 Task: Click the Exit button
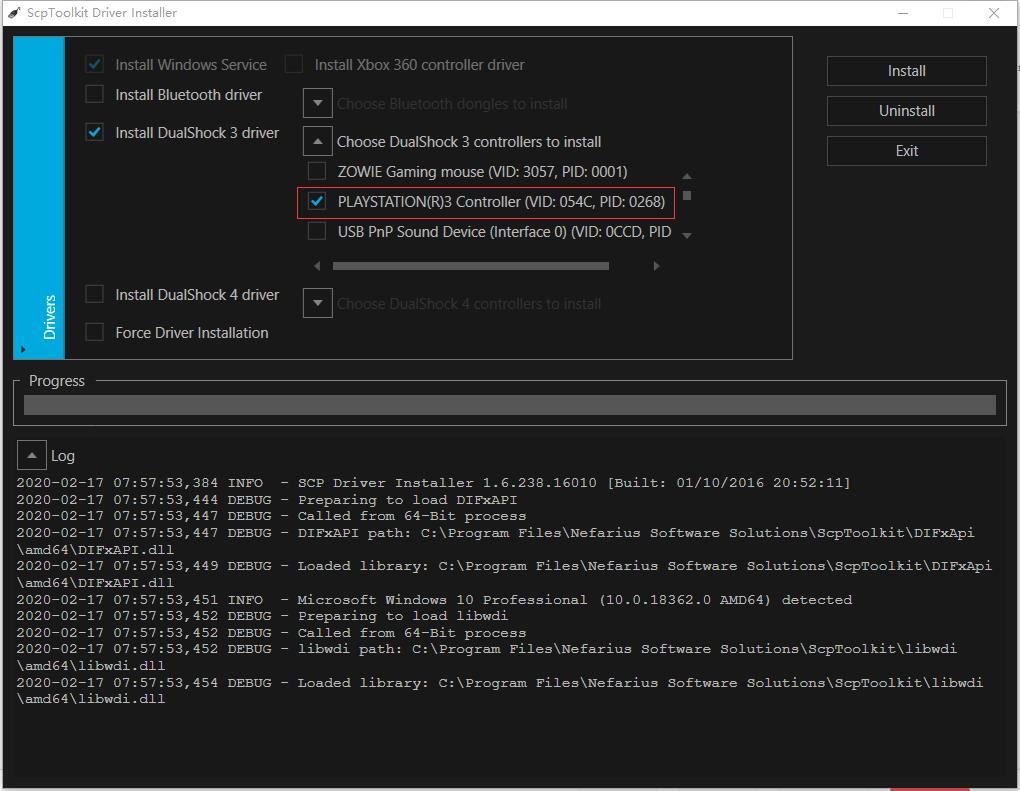906,151
